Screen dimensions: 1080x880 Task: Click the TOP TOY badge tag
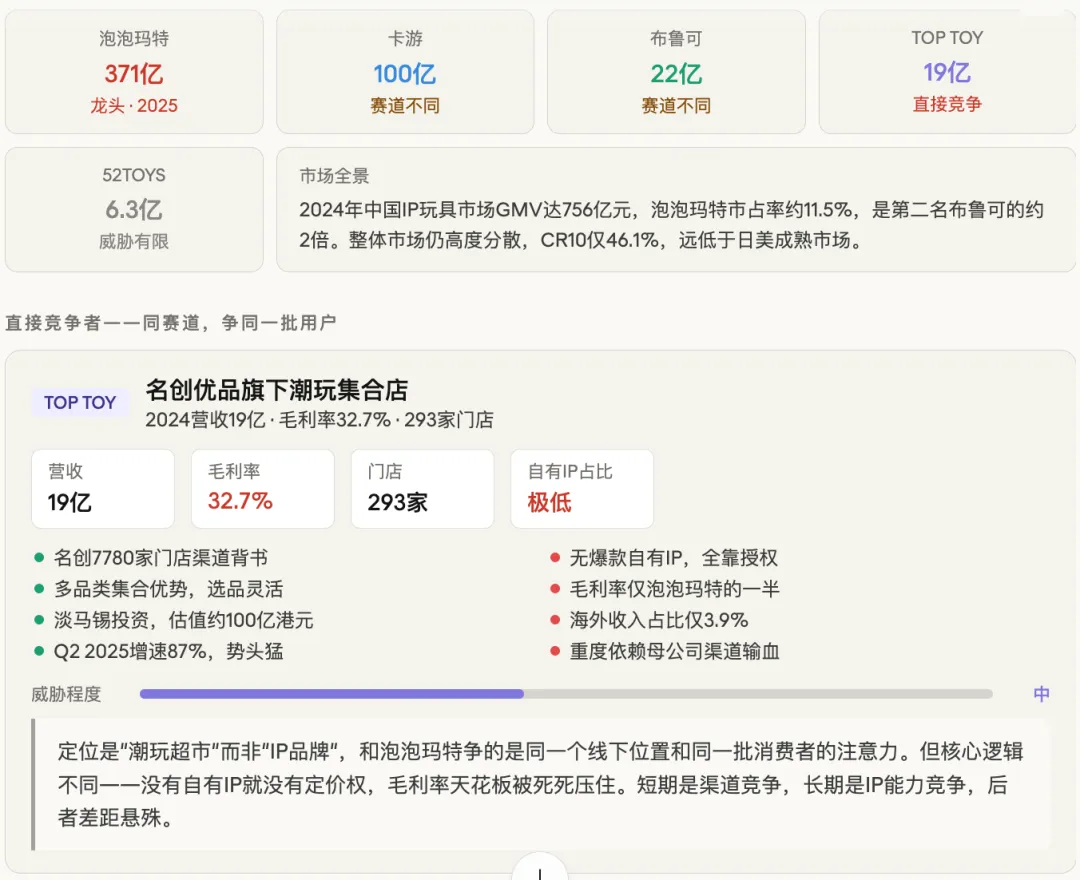tap(80, 402)
